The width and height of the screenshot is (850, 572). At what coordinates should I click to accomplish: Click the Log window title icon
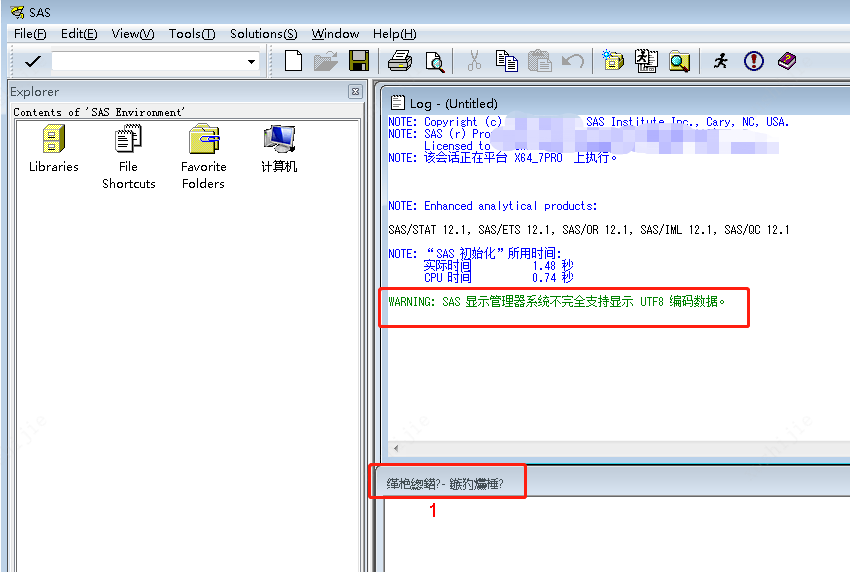click(397, 102)
